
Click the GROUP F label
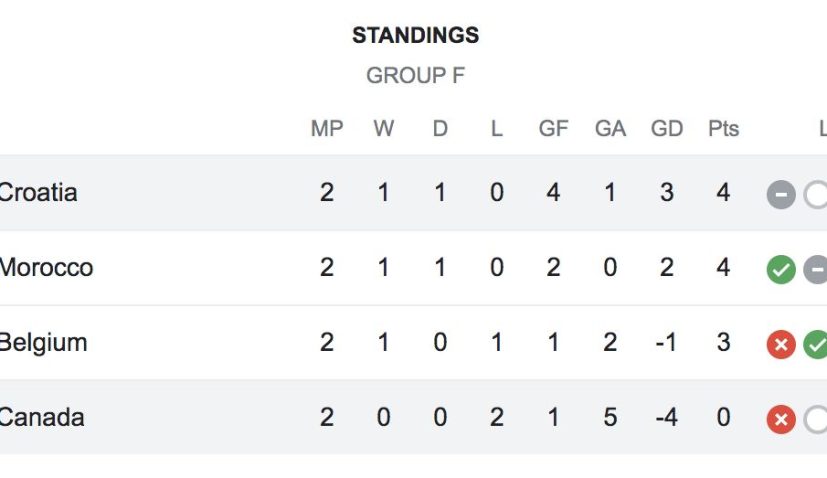point(415,76)
